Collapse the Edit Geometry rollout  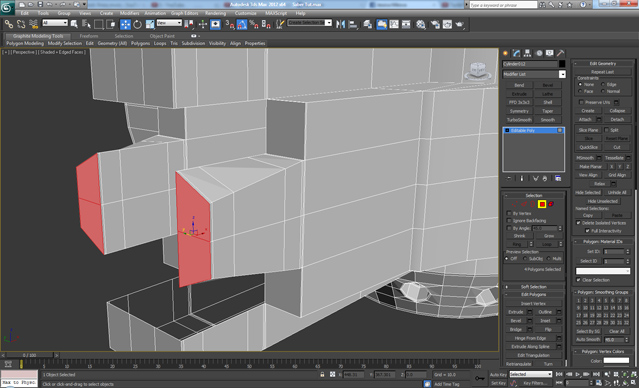pyautogui.click(x=602, y=64)
